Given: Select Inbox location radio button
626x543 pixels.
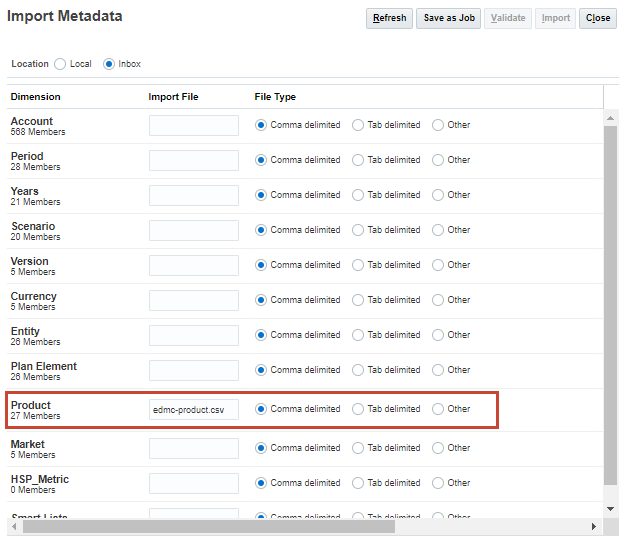Looking at the screenshot, I should click(109, 64).
